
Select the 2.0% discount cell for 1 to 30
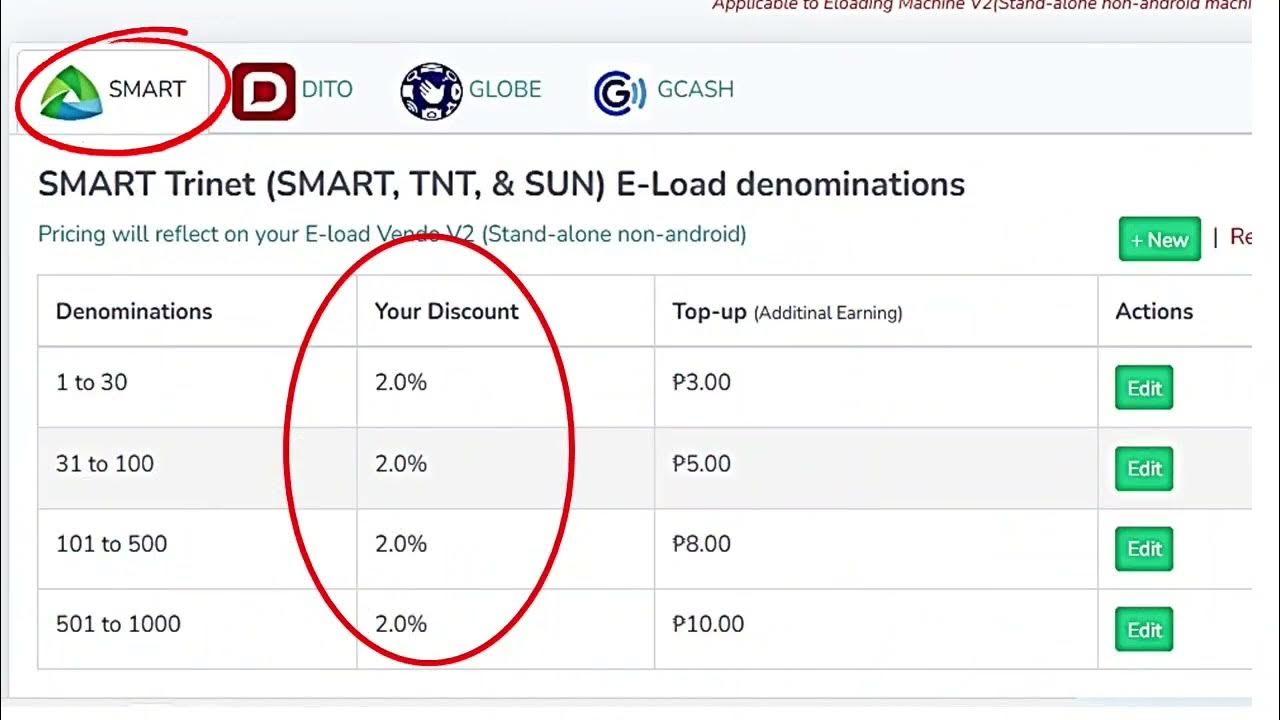tap(401, 382)
